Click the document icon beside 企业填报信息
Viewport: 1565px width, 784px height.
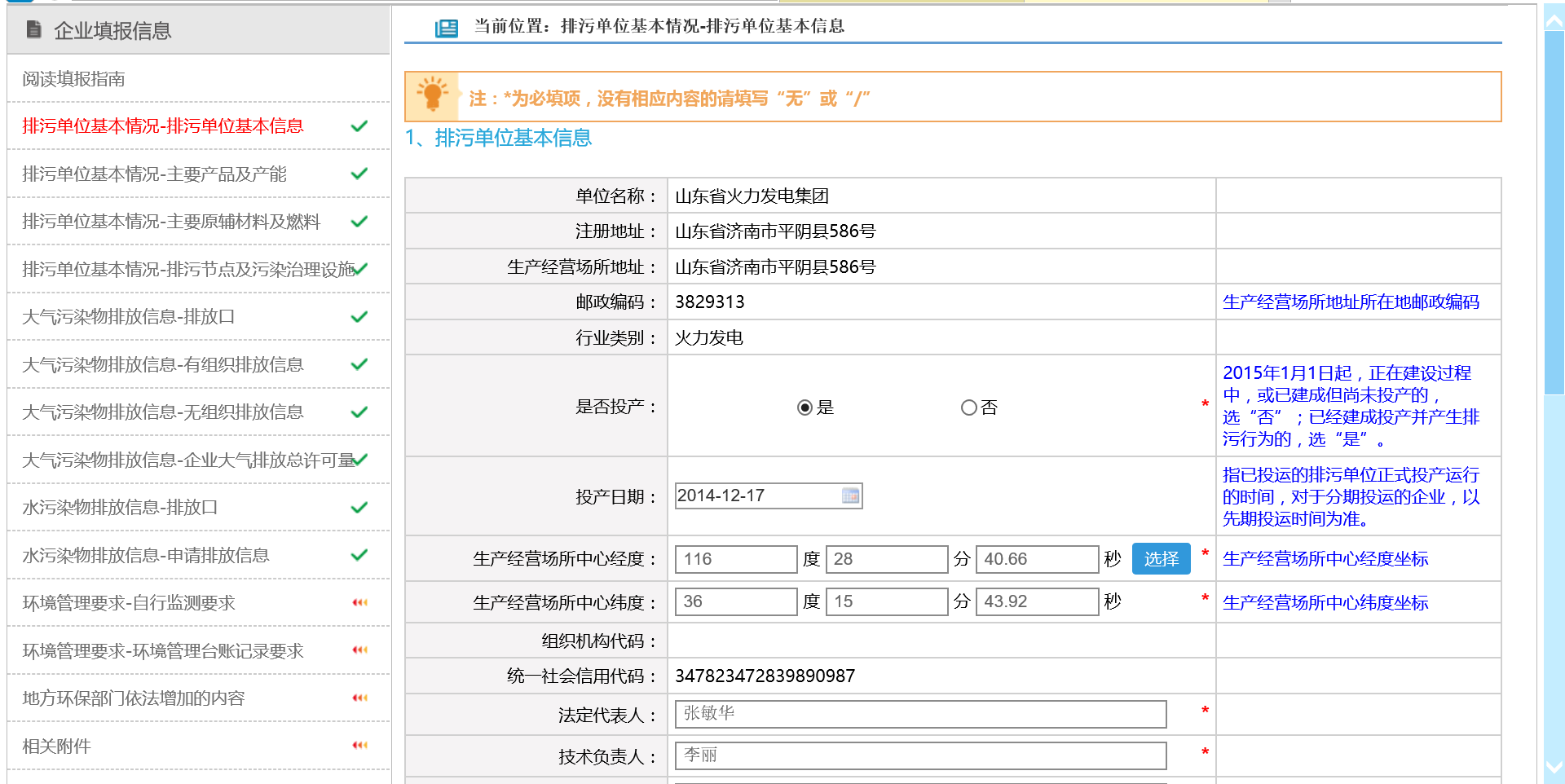[33, 30]
